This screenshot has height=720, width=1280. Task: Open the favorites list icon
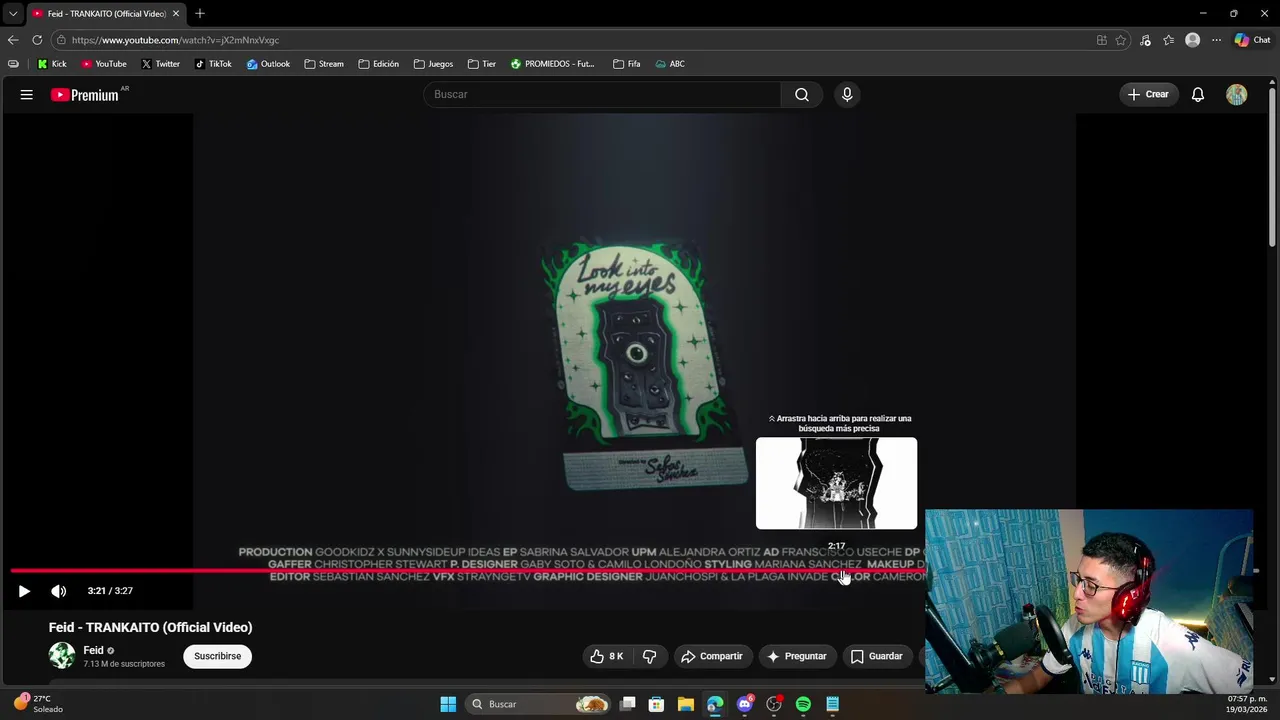(x=1168, y=40)
